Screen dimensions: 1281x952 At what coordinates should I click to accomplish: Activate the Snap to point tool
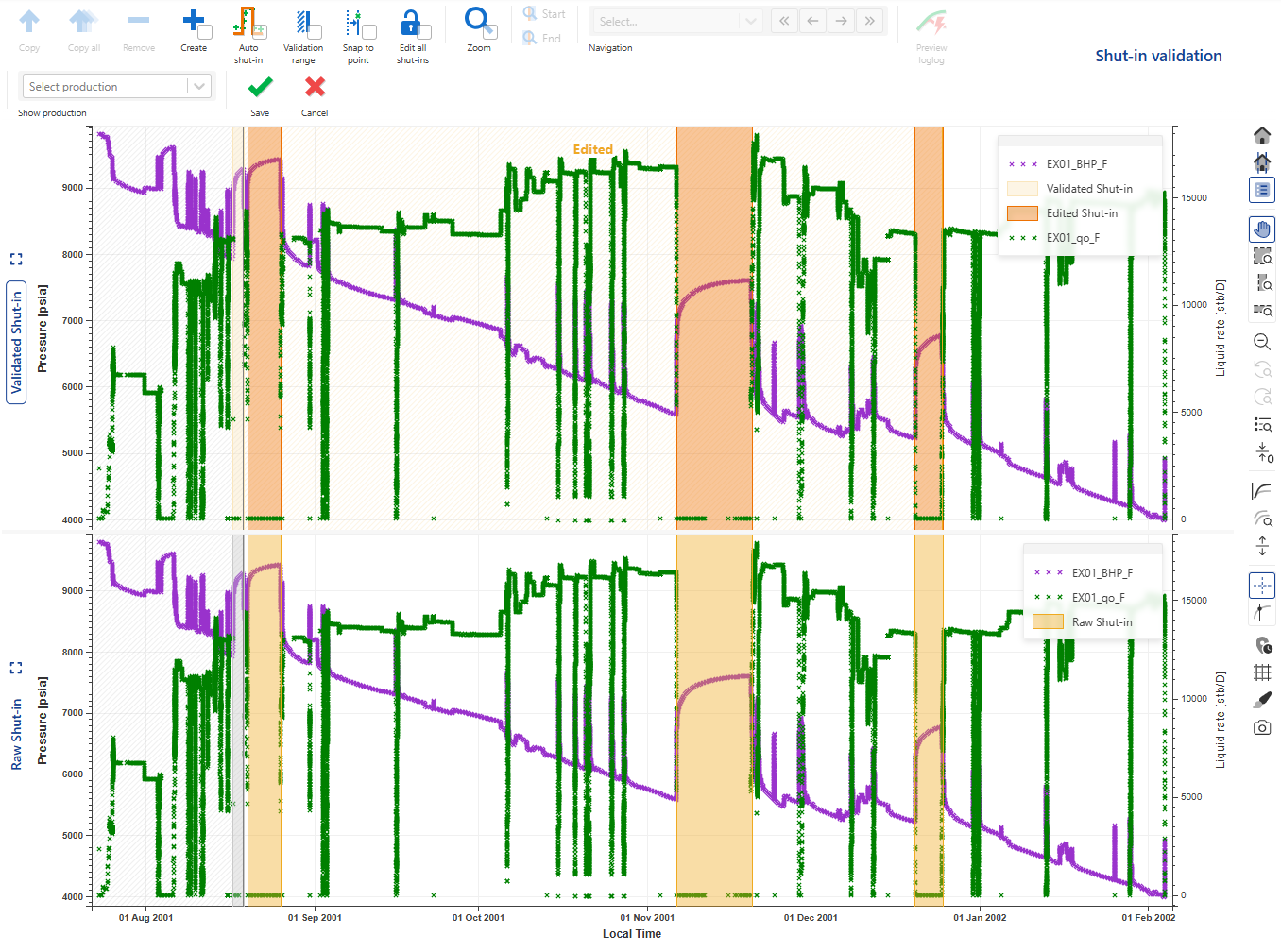355,23
